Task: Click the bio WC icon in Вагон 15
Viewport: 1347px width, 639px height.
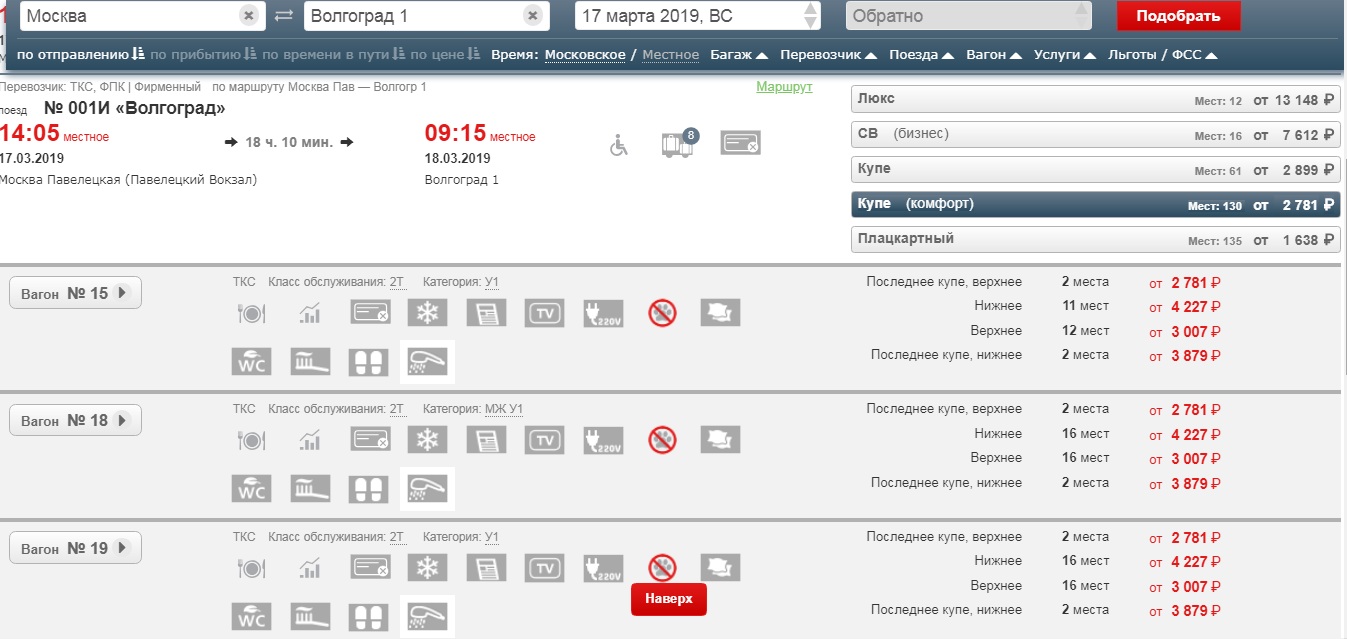Action: point(251,361)
